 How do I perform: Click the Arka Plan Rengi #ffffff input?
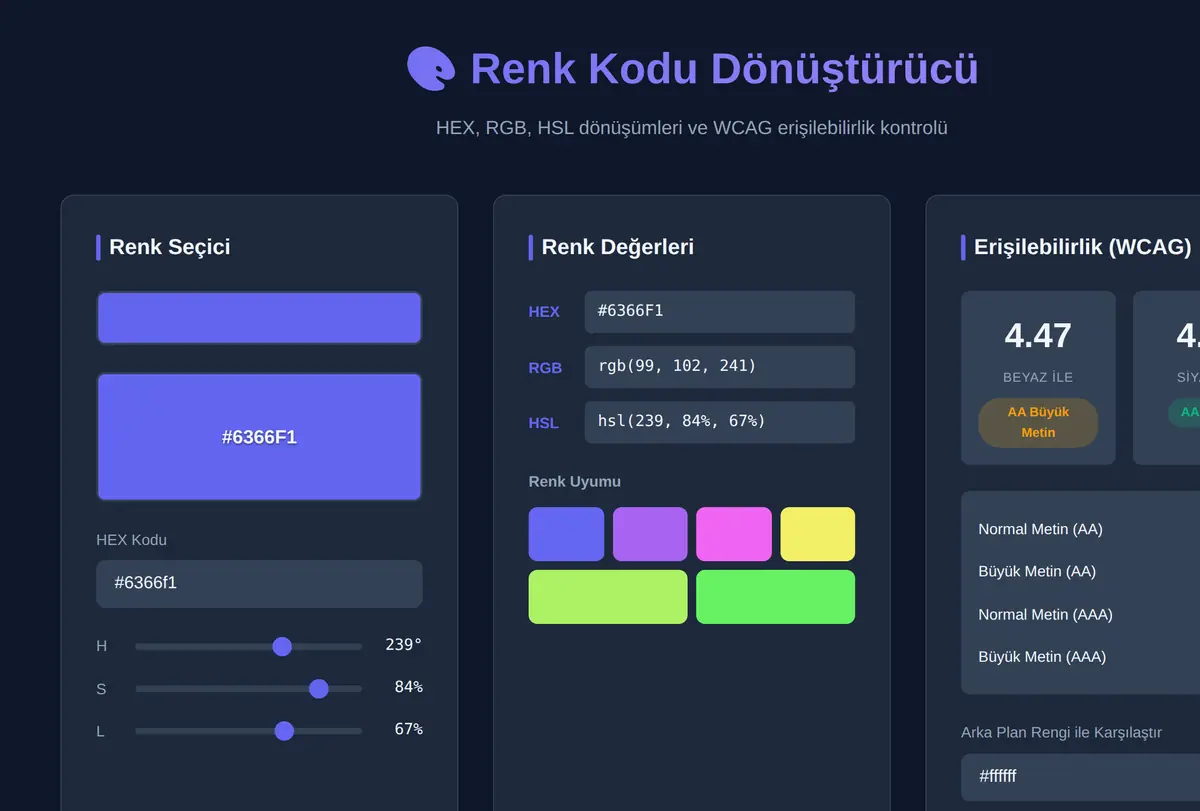pos(1080,776)
